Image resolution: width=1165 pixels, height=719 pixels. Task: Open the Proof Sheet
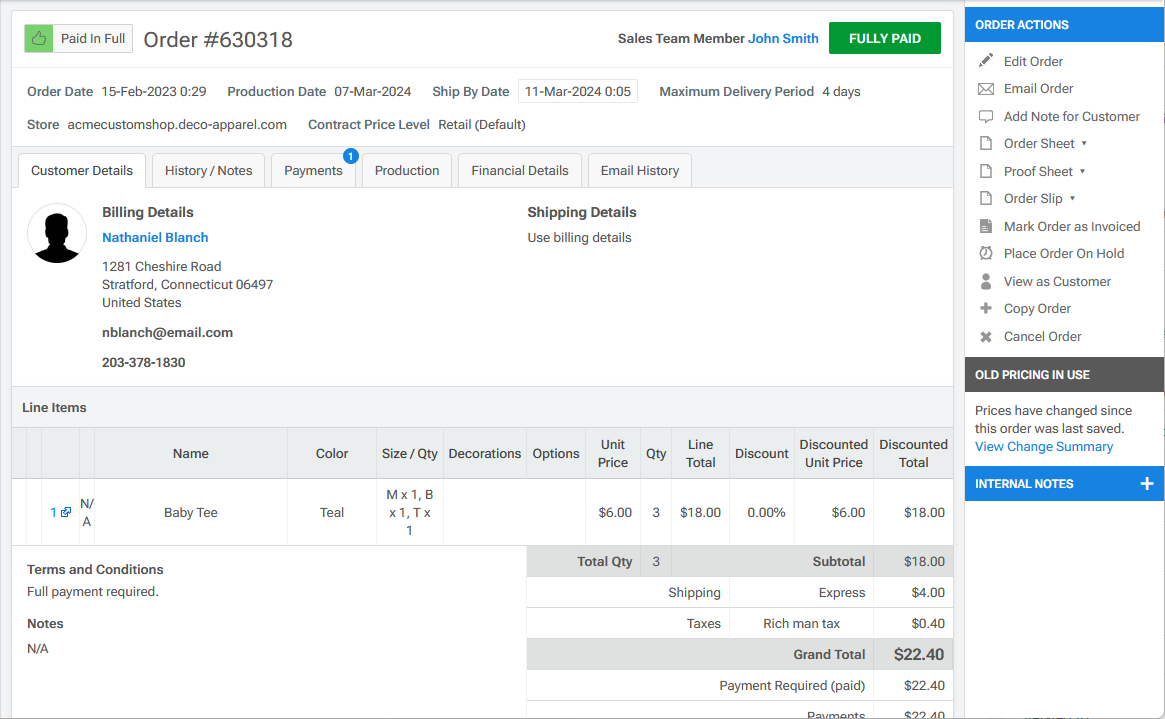1040,171
